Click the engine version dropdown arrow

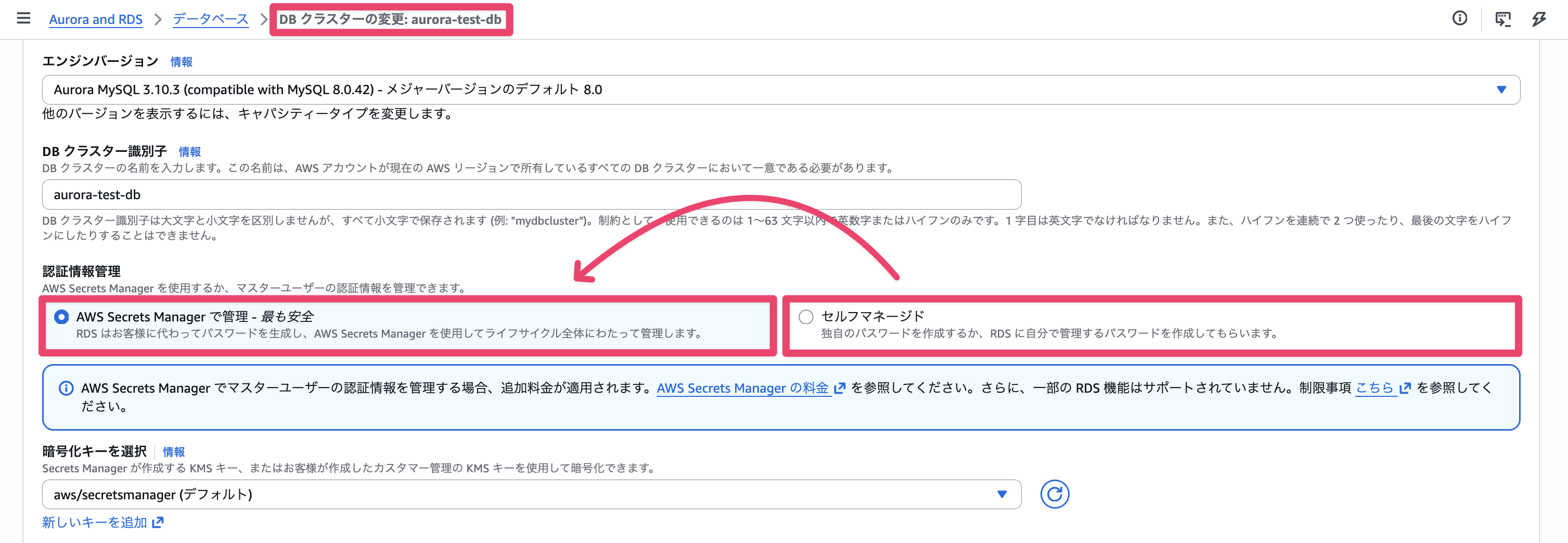pyautogui.click(x=1501, y=89)
